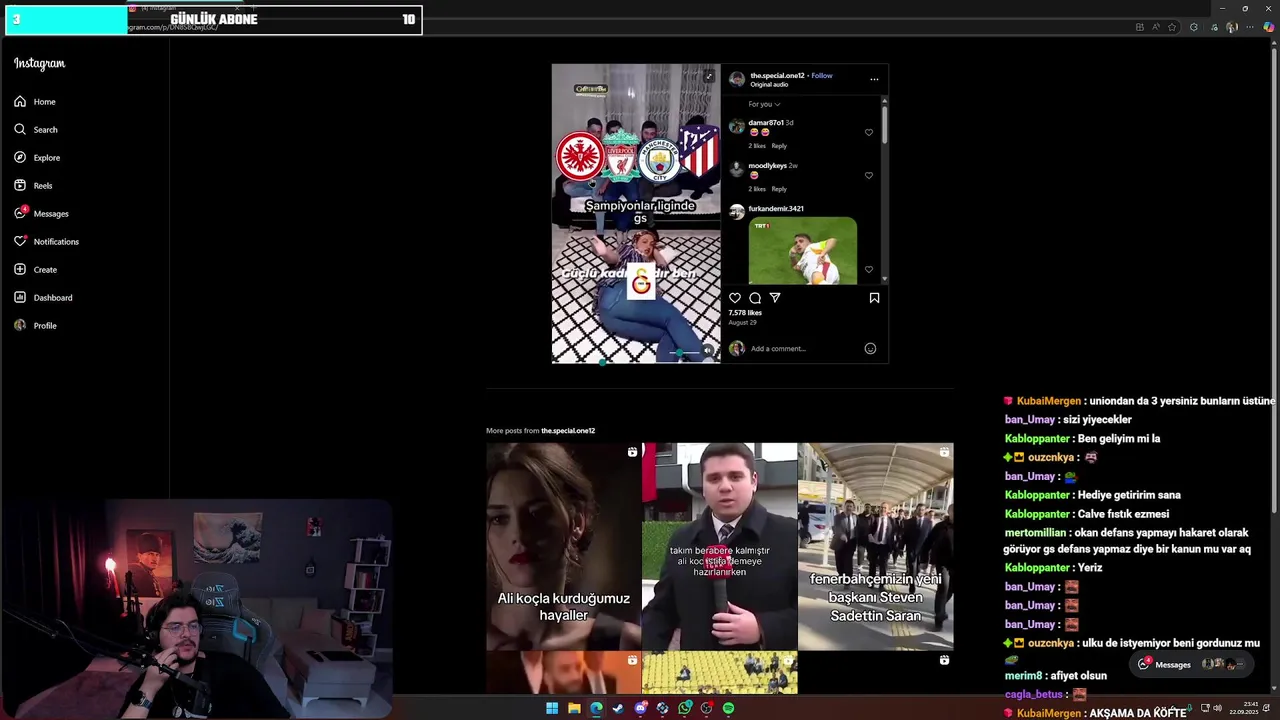The height and width of the screenshot is (720, 1280).
Task: Click post author avatar in header
Action: [x=737, y=79]
